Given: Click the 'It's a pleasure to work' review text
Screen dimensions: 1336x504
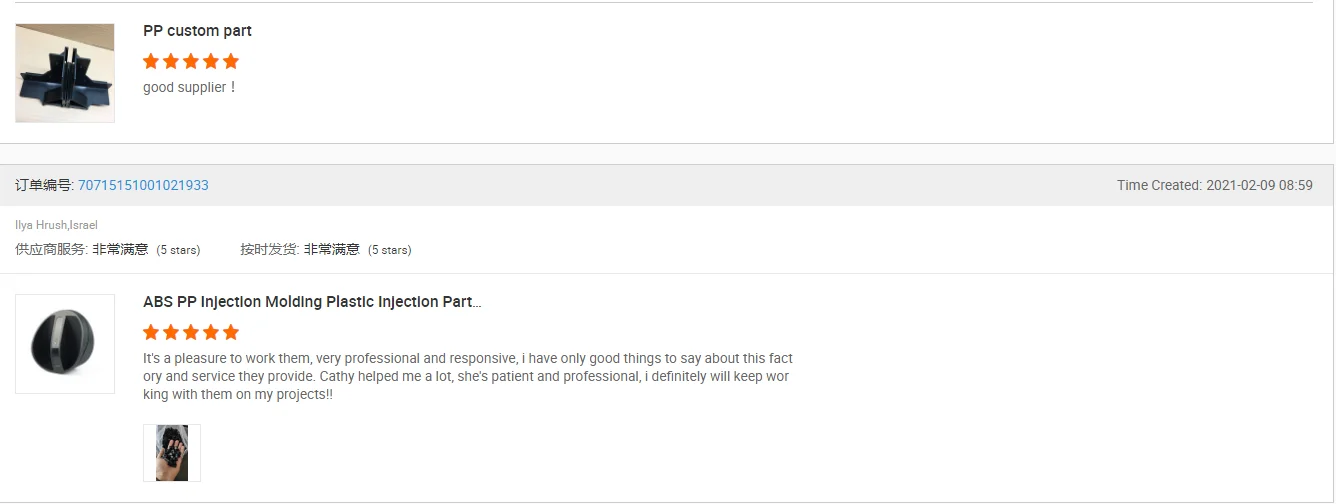Looking at the screenshot, I should (x=468, y=376).
